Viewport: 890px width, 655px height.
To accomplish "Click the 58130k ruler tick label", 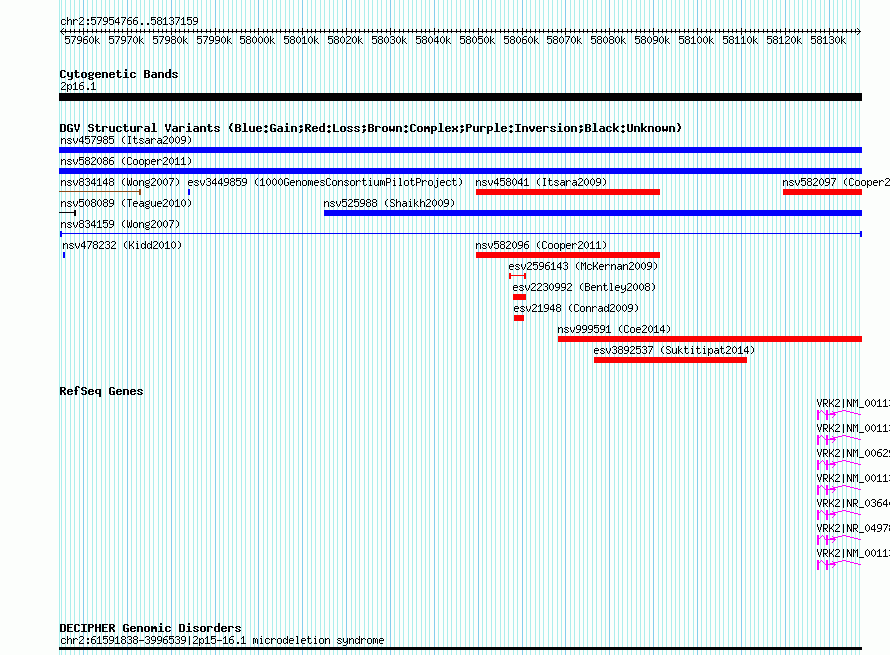I will point(828,40).
